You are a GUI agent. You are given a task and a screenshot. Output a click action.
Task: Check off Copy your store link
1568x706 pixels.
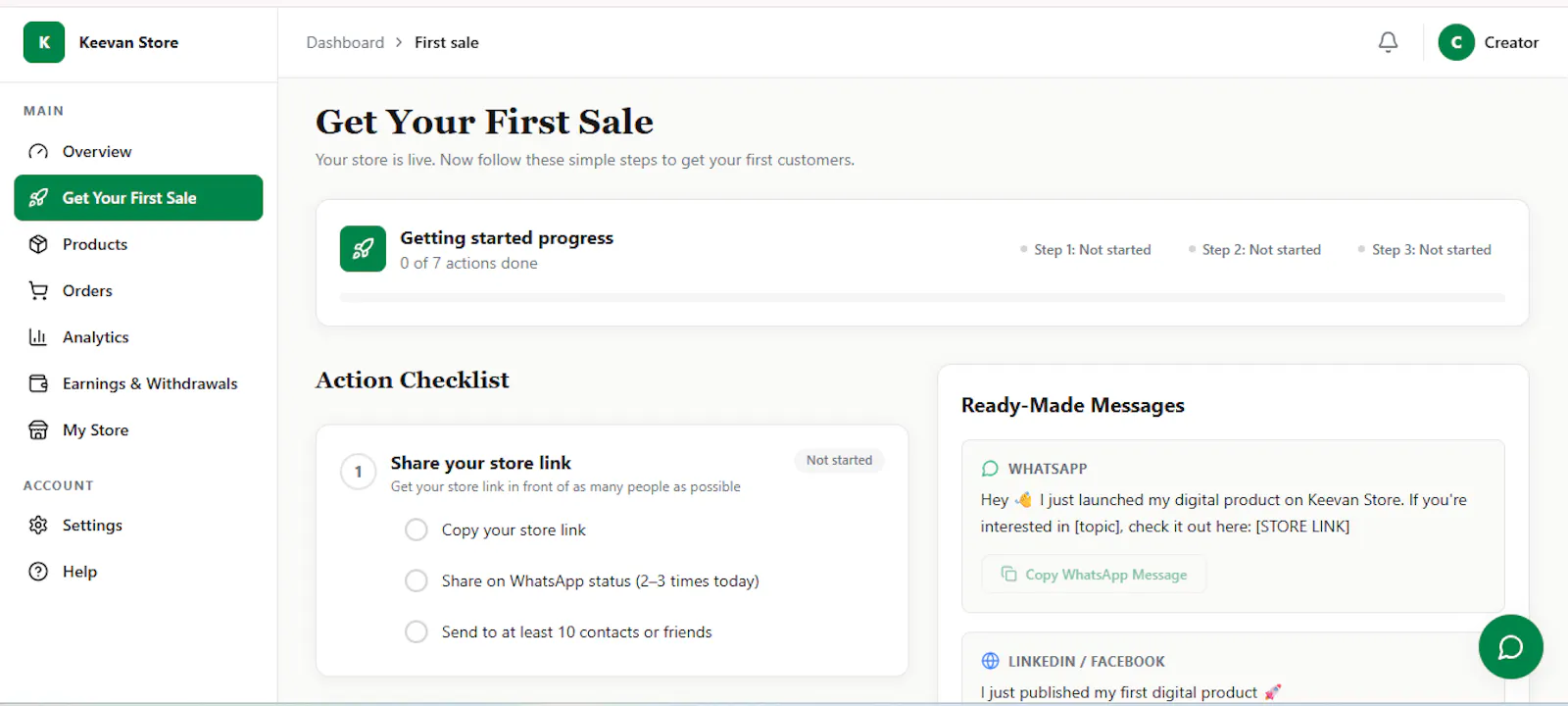[x=416, y=529]
